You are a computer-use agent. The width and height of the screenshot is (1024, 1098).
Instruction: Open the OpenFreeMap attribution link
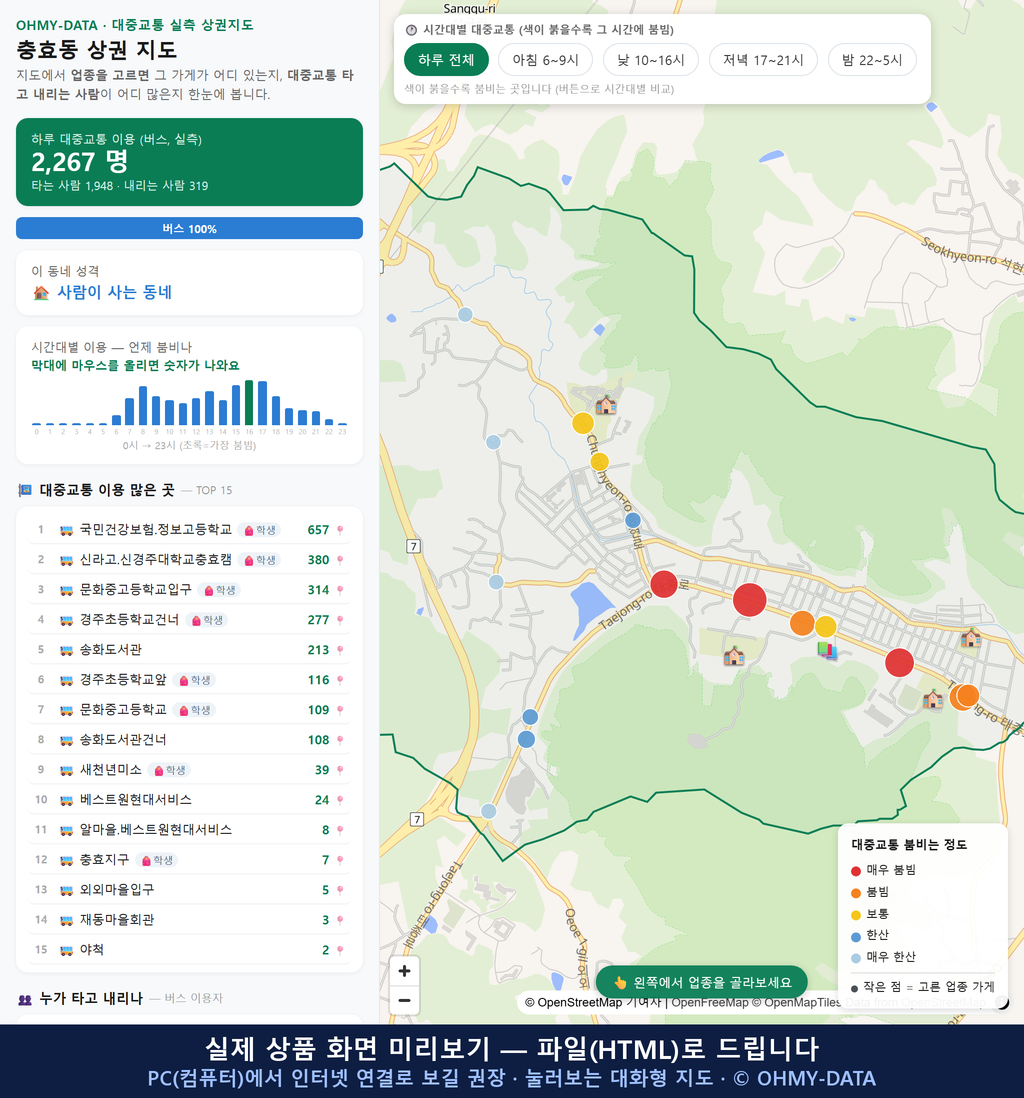click(x=710, y=1002)
